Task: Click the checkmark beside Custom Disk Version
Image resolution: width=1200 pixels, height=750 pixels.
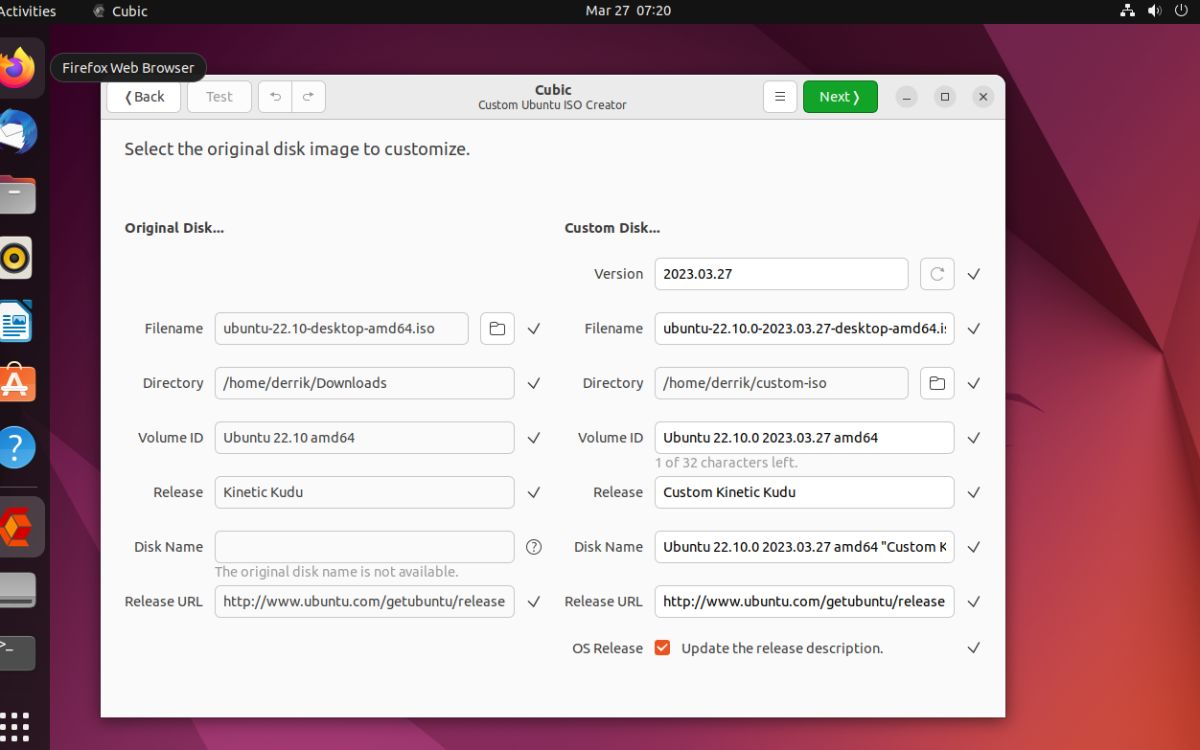Action: tap(973, 273)
